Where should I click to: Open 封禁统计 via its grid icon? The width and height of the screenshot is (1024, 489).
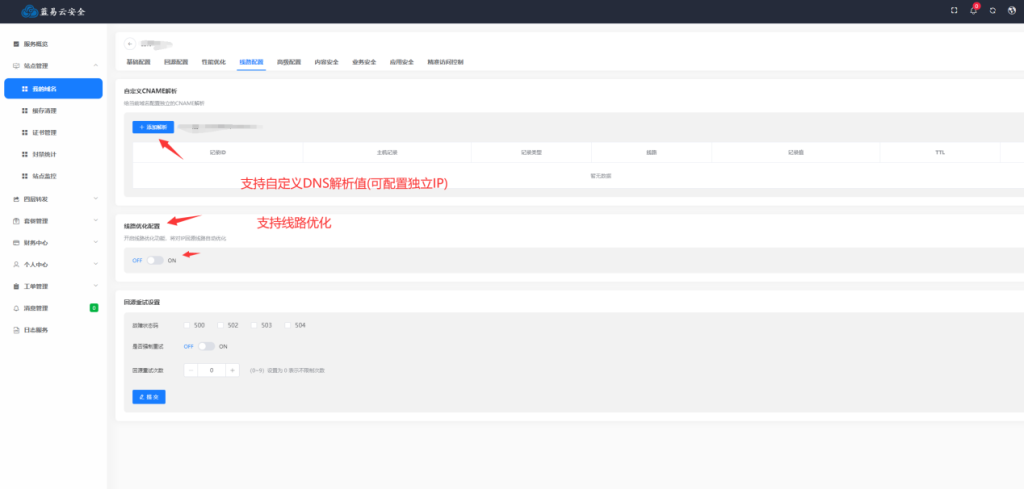25,154
